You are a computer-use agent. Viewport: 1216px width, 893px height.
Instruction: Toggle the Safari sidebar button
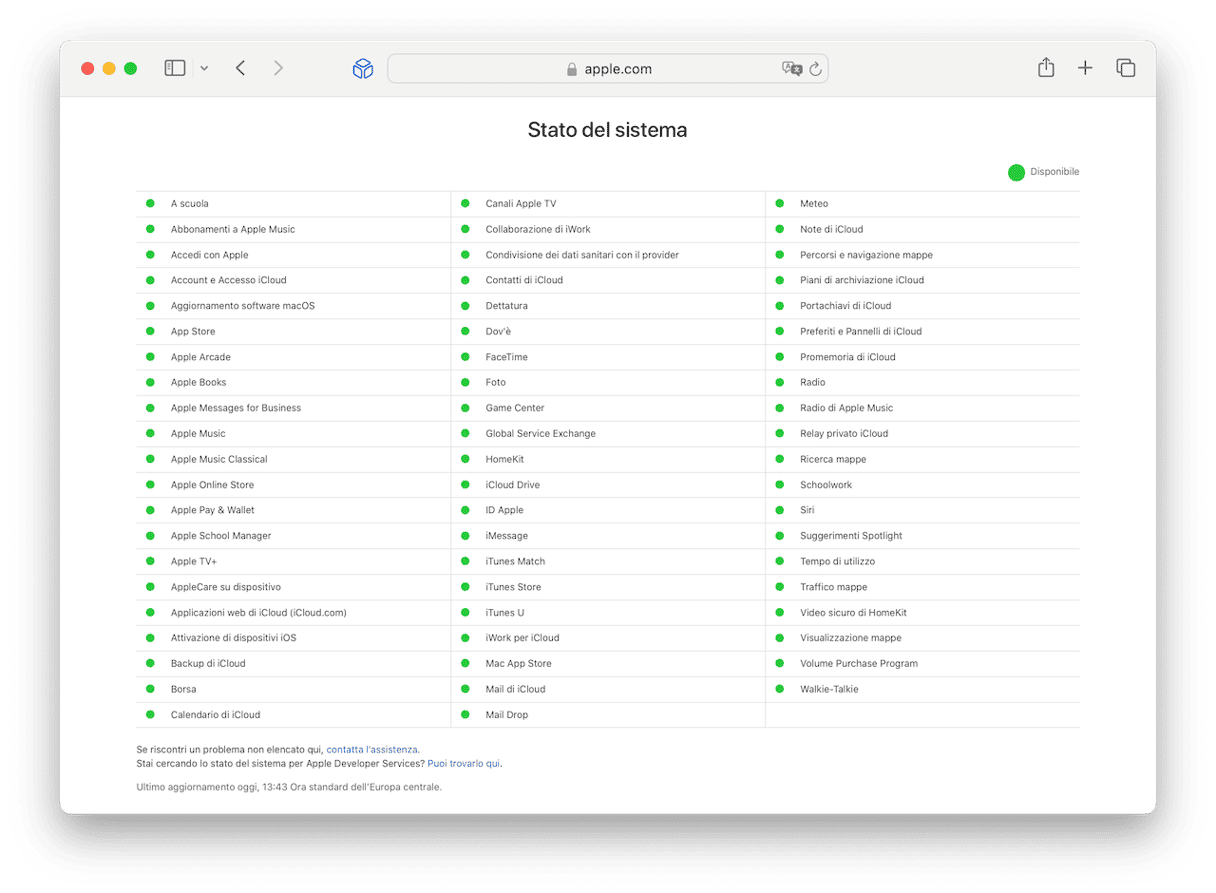click(175, 68)
